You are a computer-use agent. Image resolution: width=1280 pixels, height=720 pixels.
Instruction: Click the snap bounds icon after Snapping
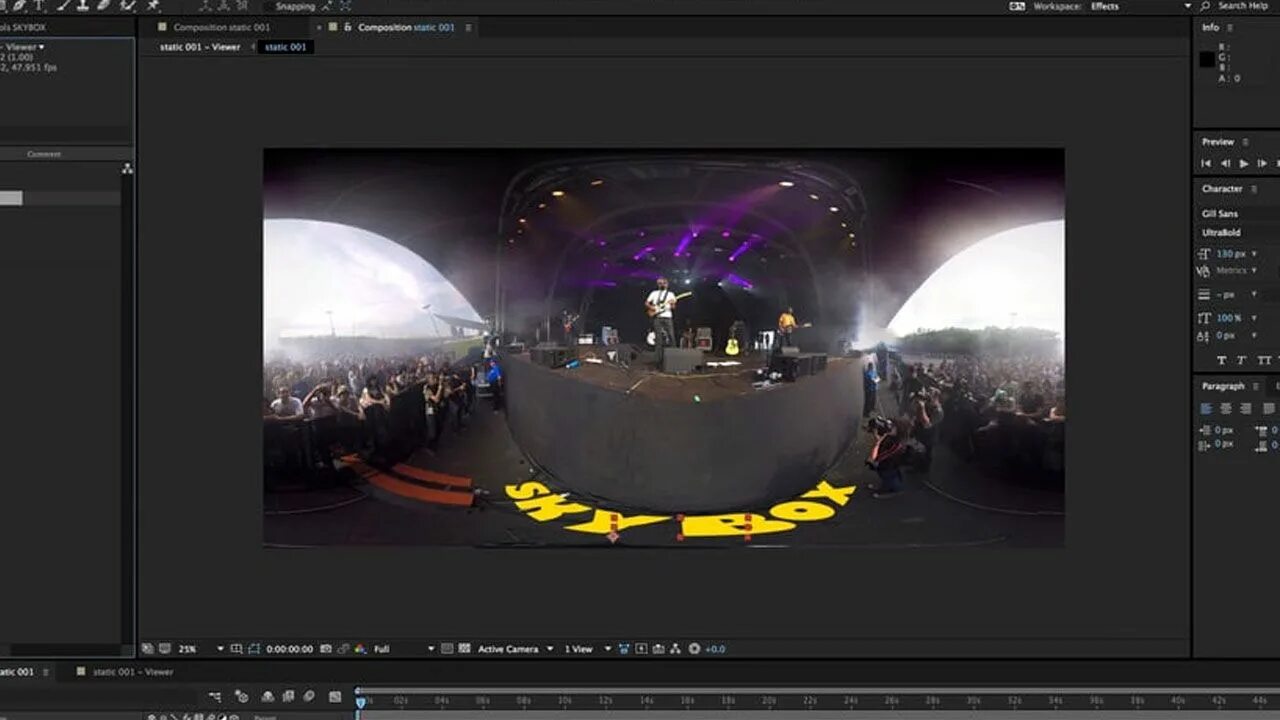coord(345,6)
